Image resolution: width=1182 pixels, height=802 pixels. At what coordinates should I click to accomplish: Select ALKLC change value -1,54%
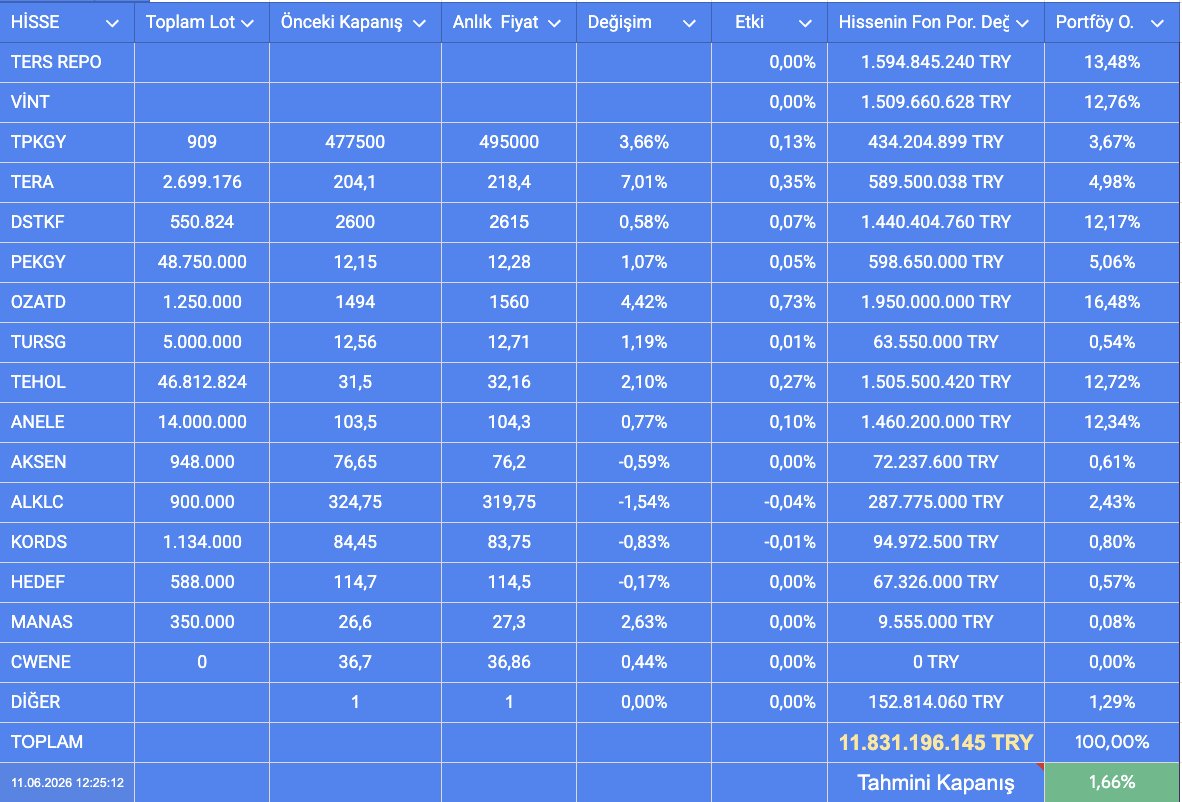pyautogui.click(x=644, y=501)
